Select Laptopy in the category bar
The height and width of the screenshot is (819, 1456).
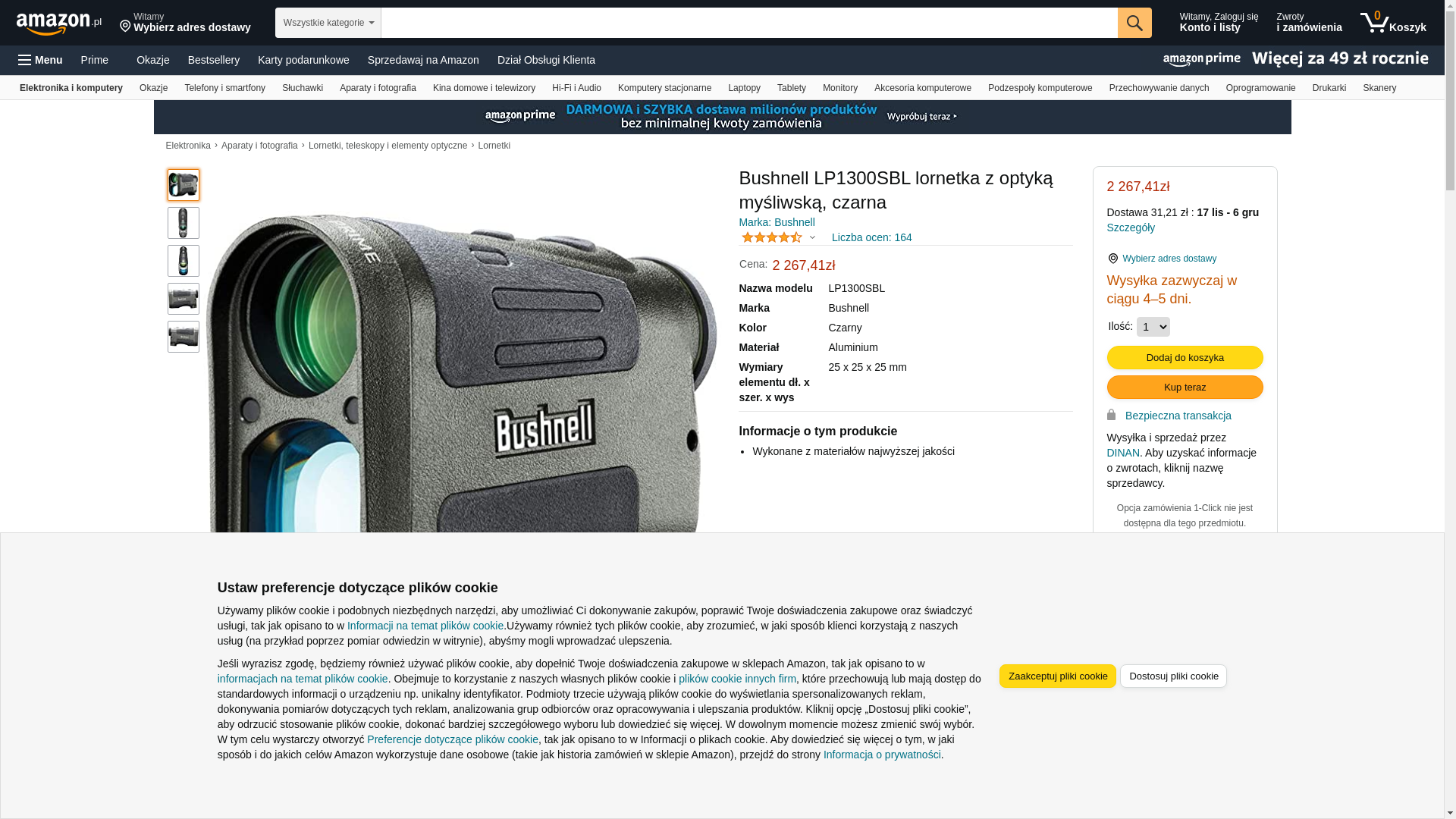click(744, 88)
